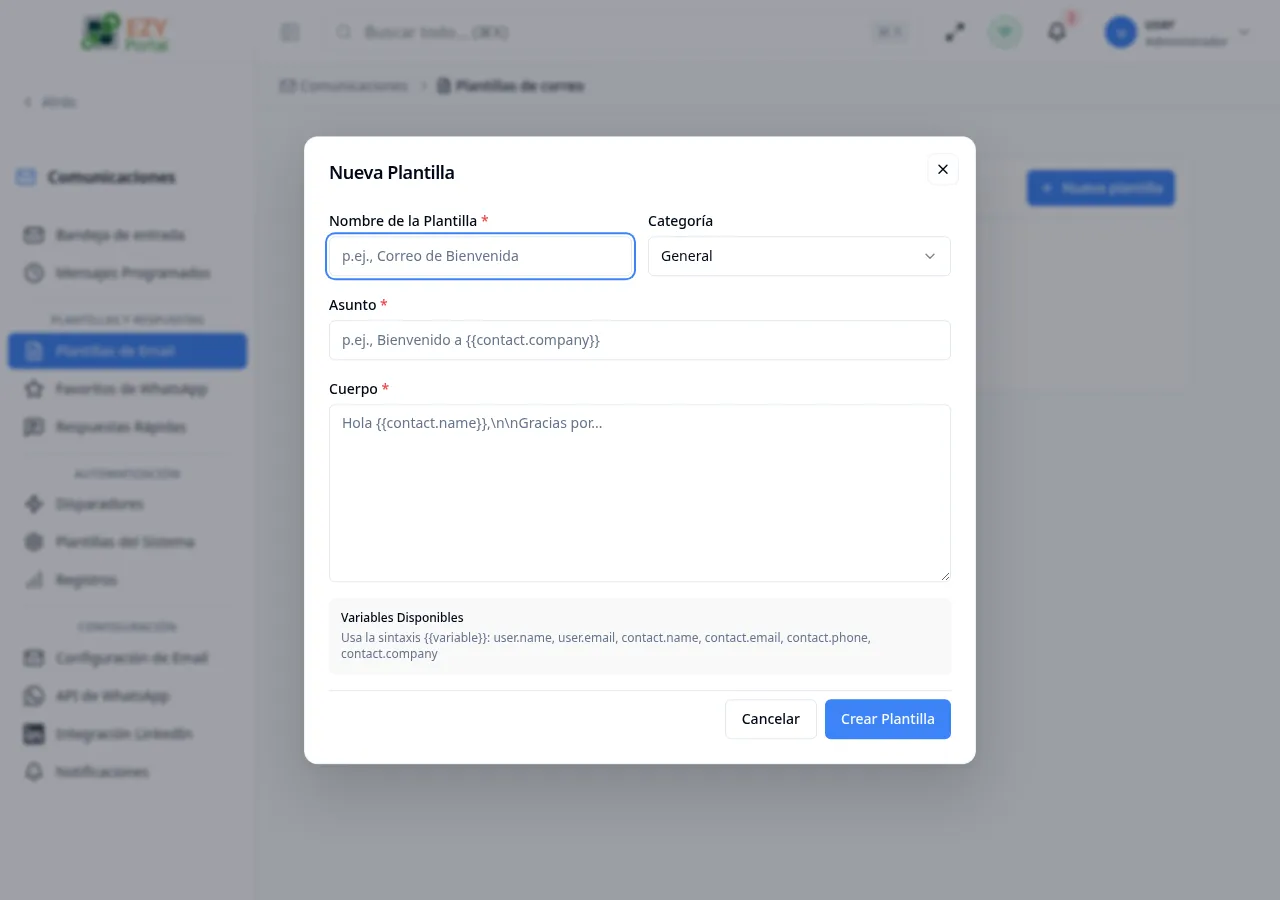Open Favoritos de WhatsApp sidebar item
Screen dimensions: 1280x900
[x=127, y=389]
